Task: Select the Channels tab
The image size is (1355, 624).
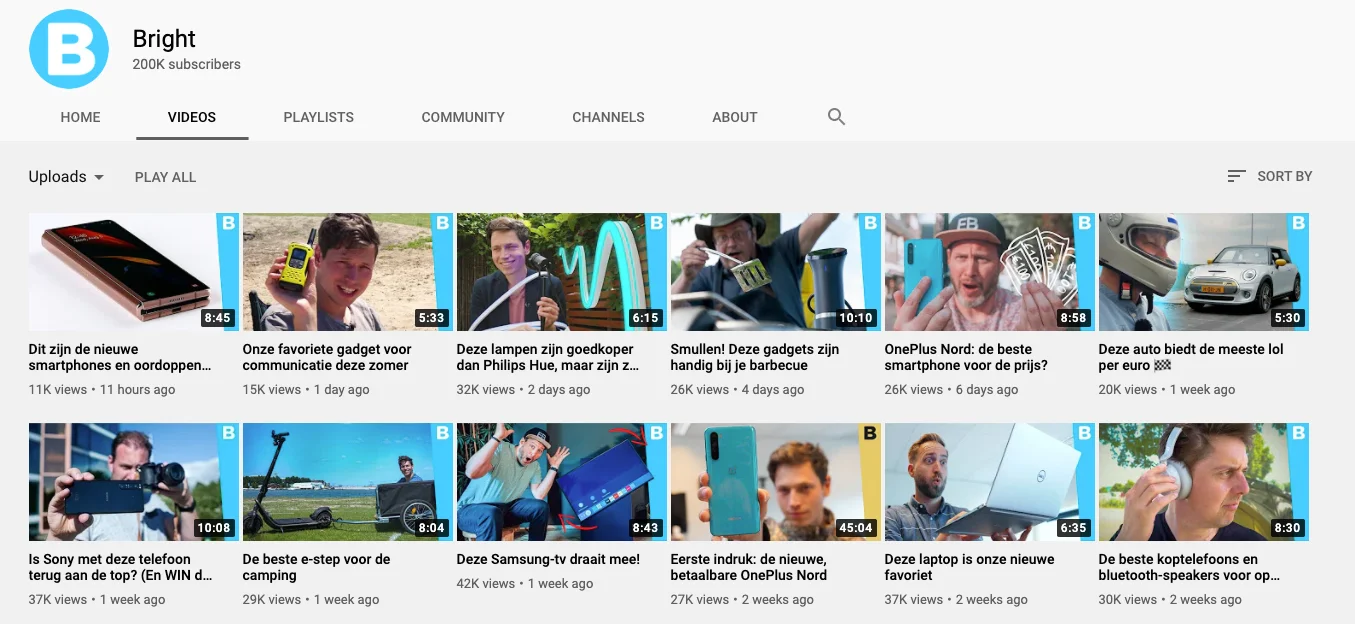Action: pyautogui.click(x=608, y=117)
